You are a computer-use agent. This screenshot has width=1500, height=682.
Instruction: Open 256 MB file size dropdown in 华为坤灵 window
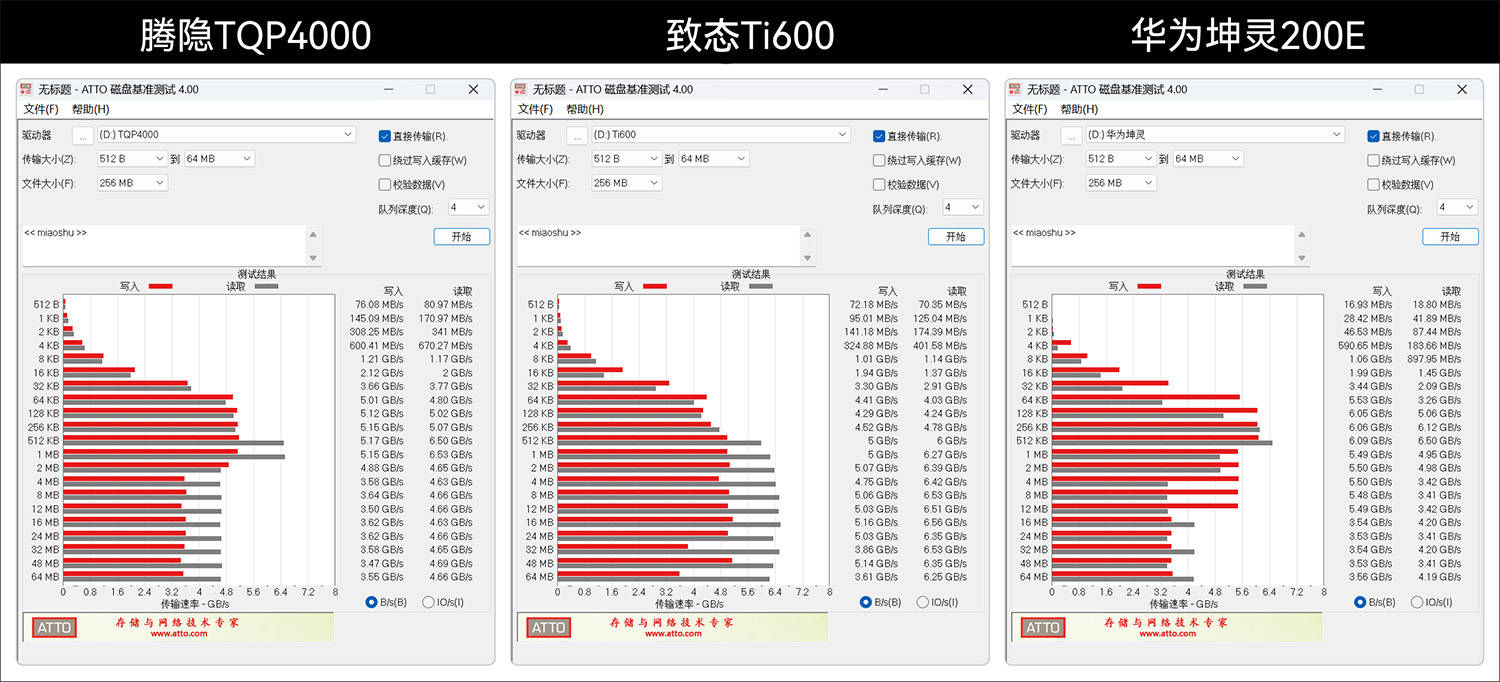click(1120, 183)
